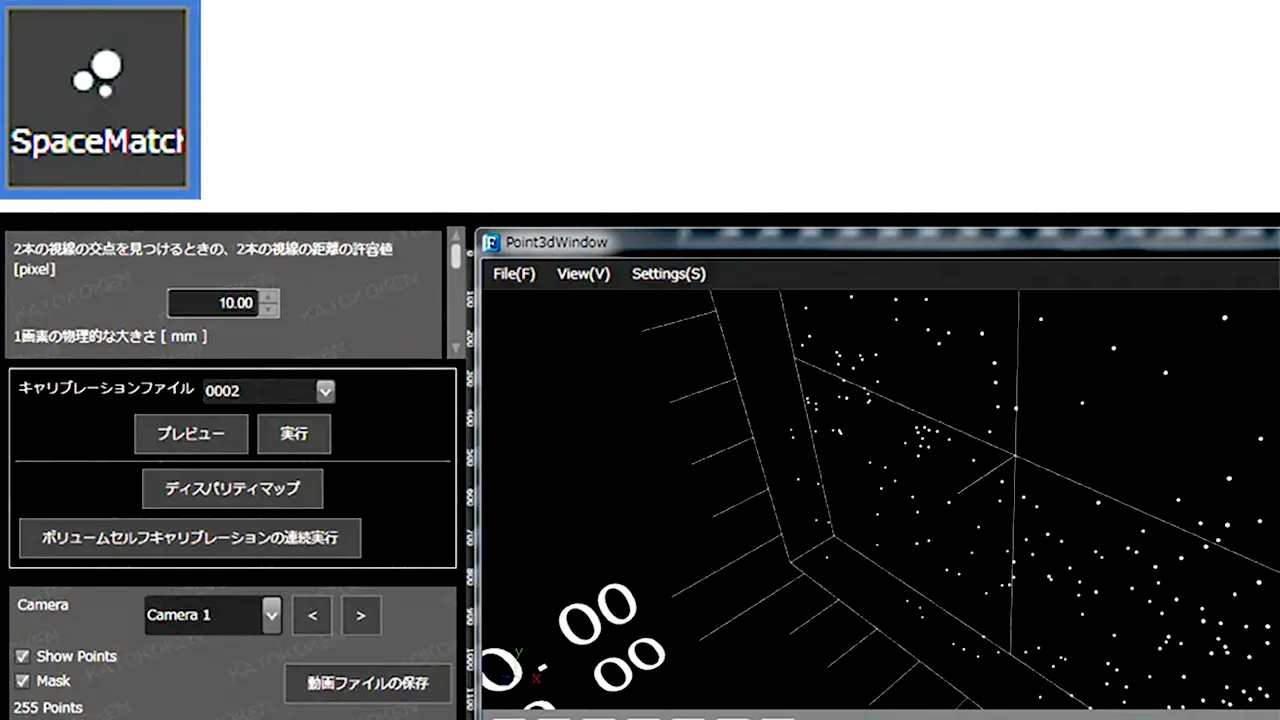Go to next camera with > button
Viewport: 1280px width, 720px height.
point(361,616)
